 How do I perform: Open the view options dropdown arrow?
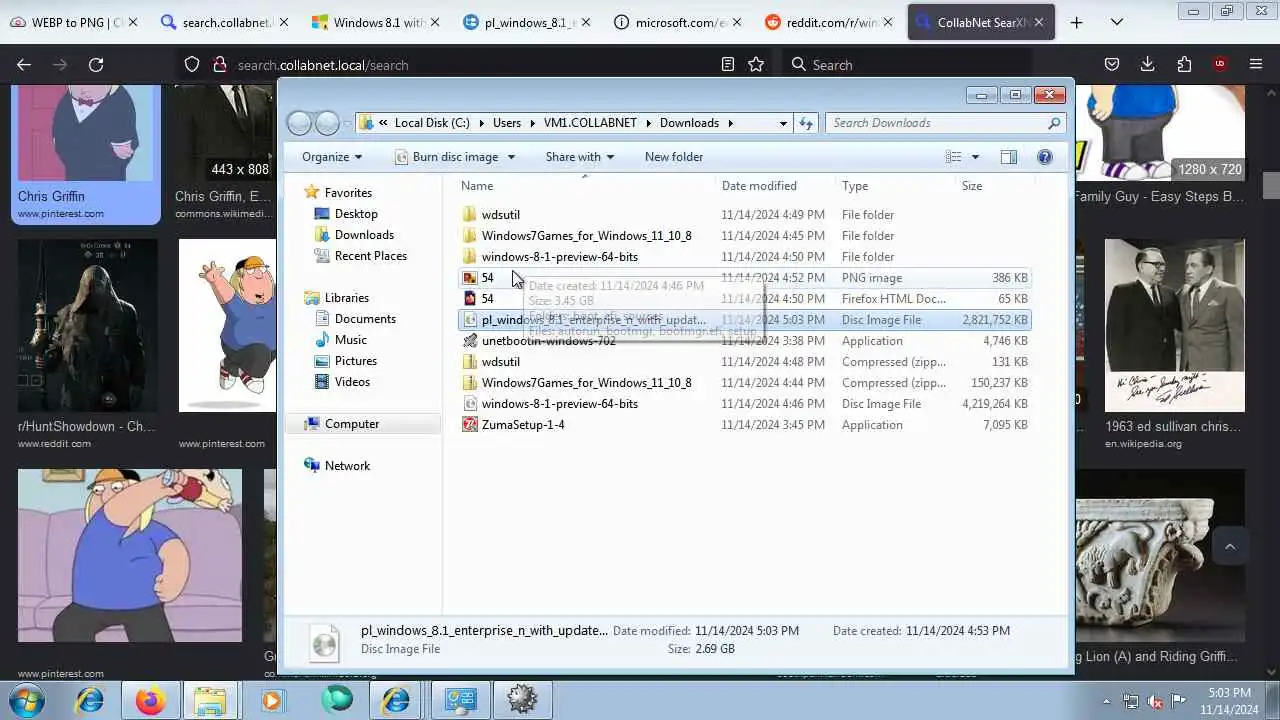pos(976,157)
